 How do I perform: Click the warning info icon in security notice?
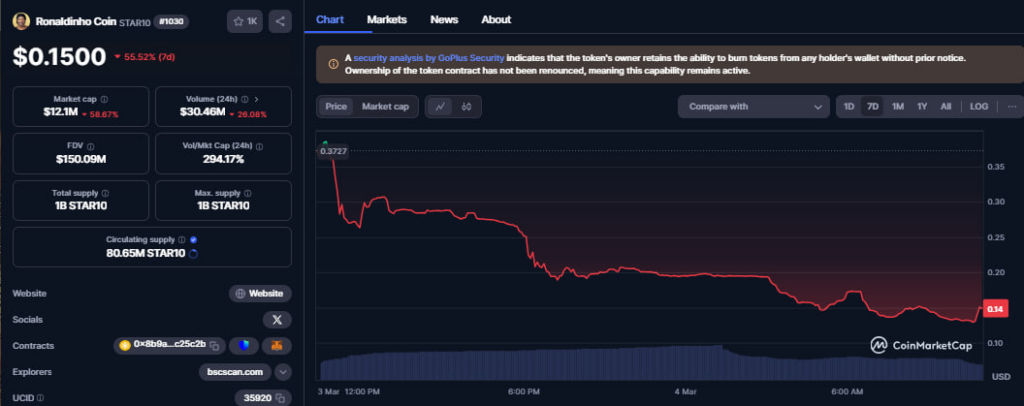333,64
